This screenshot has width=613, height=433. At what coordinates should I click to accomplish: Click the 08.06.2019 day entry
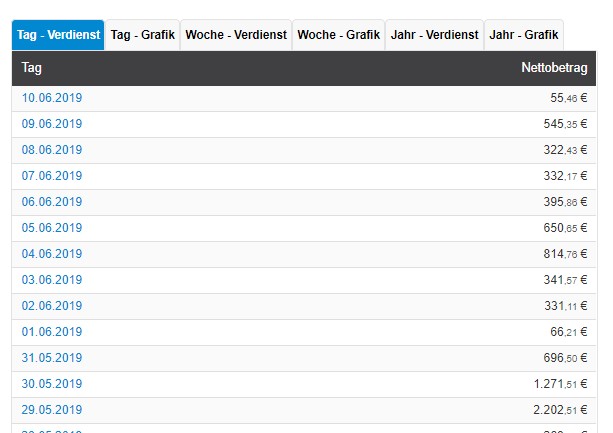52,150
